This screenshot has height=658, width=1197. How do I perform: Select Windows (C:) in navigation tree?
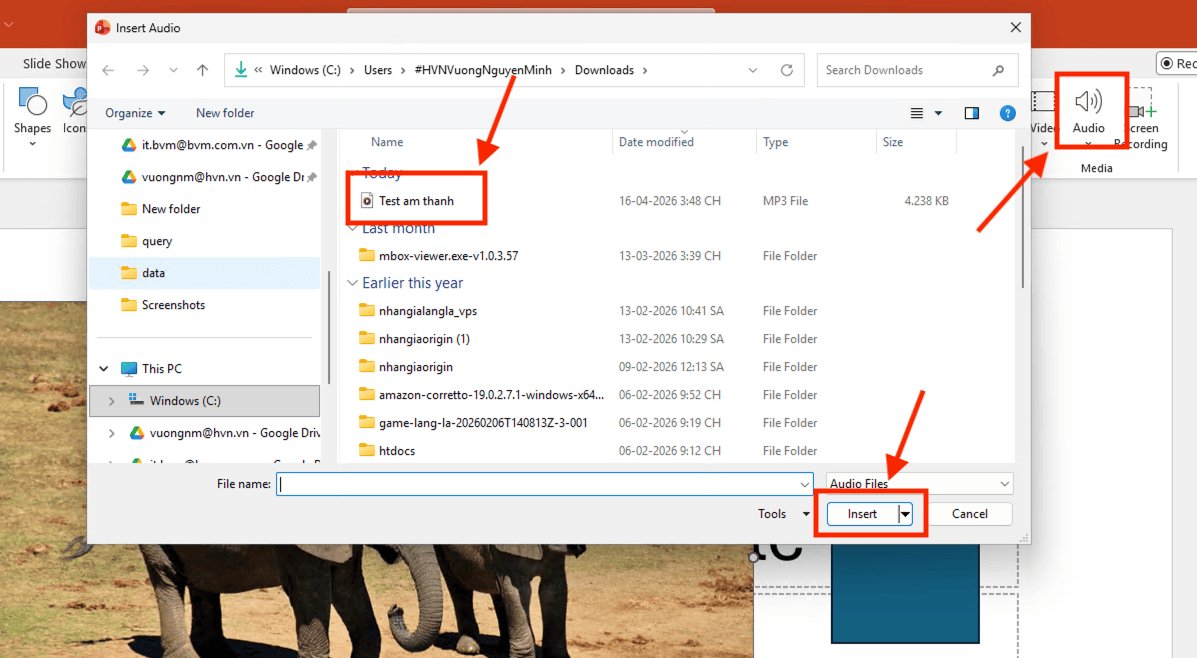coord(185,401)
